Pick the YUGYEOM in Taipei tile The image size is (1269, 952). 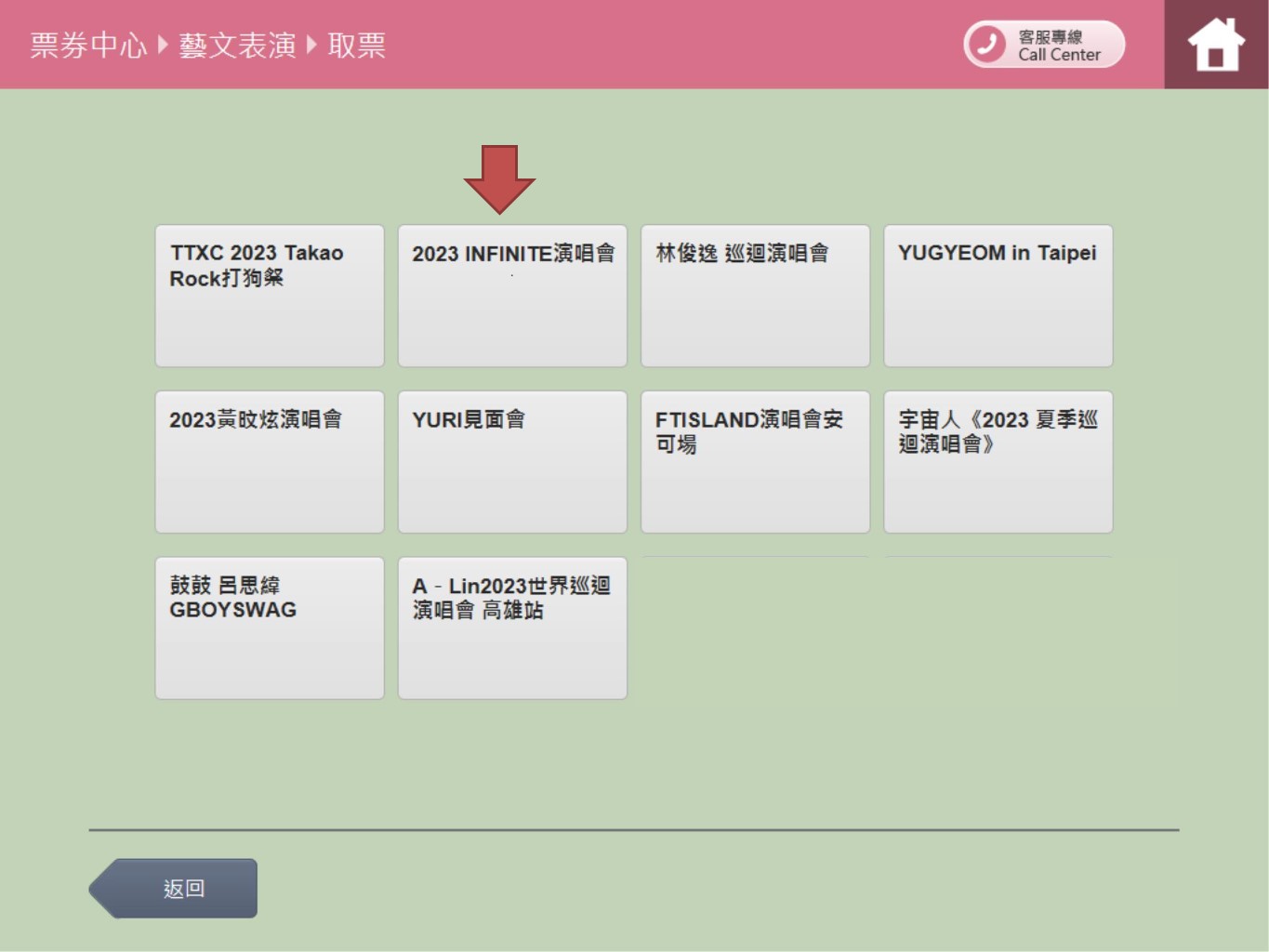(x=998, y=296)
